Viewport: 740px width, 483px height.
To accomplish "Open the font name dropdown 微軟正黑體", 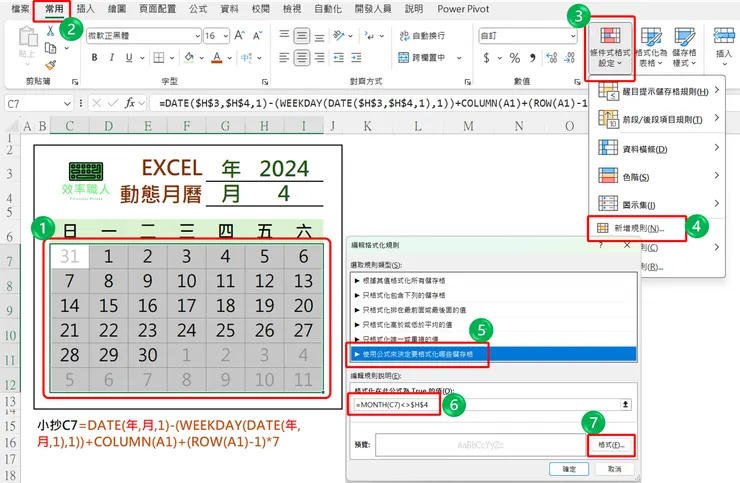I will pyautogui.click(x=197, y=35).
